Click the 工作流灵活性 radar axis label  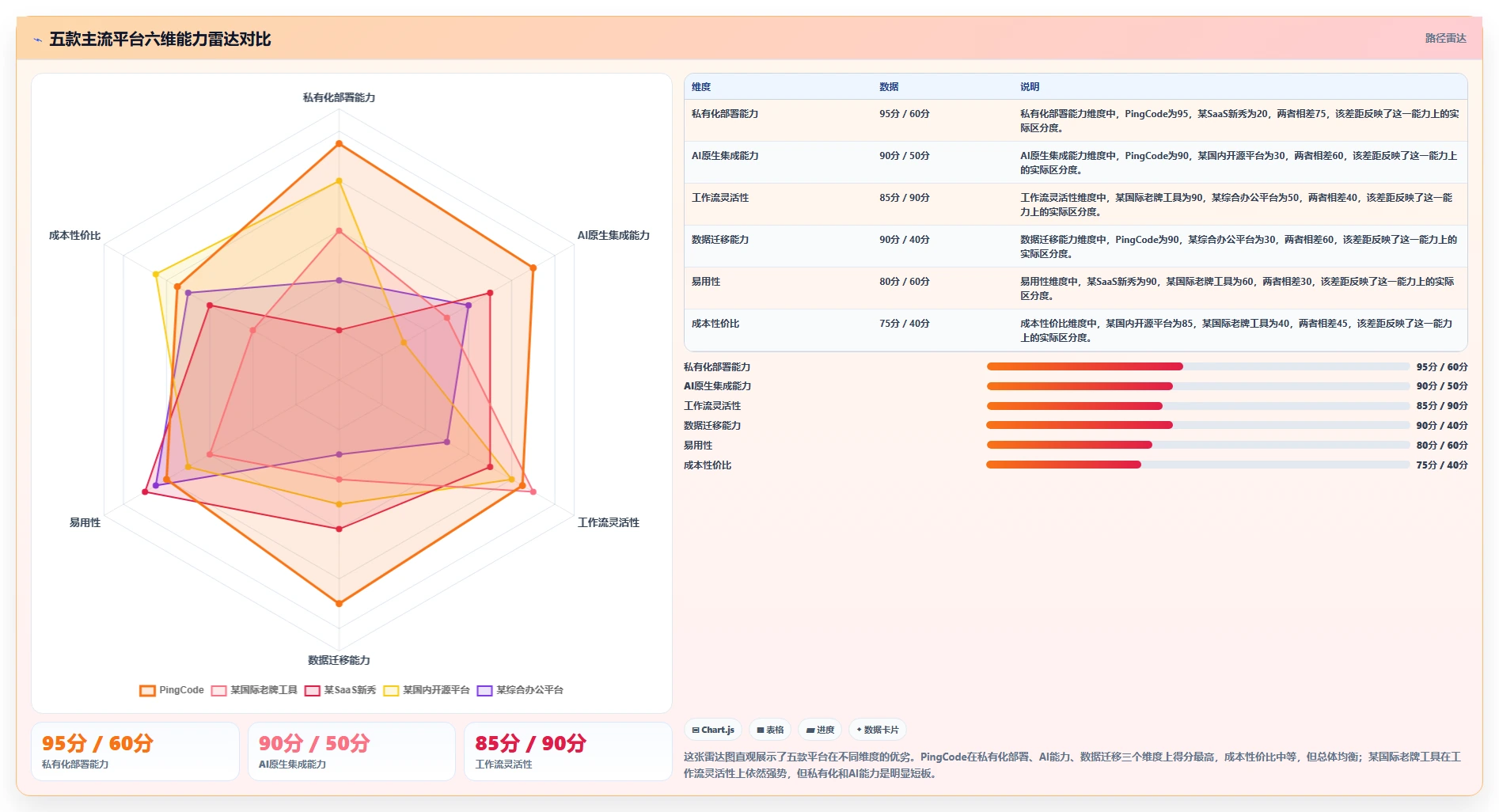(609, 522)
